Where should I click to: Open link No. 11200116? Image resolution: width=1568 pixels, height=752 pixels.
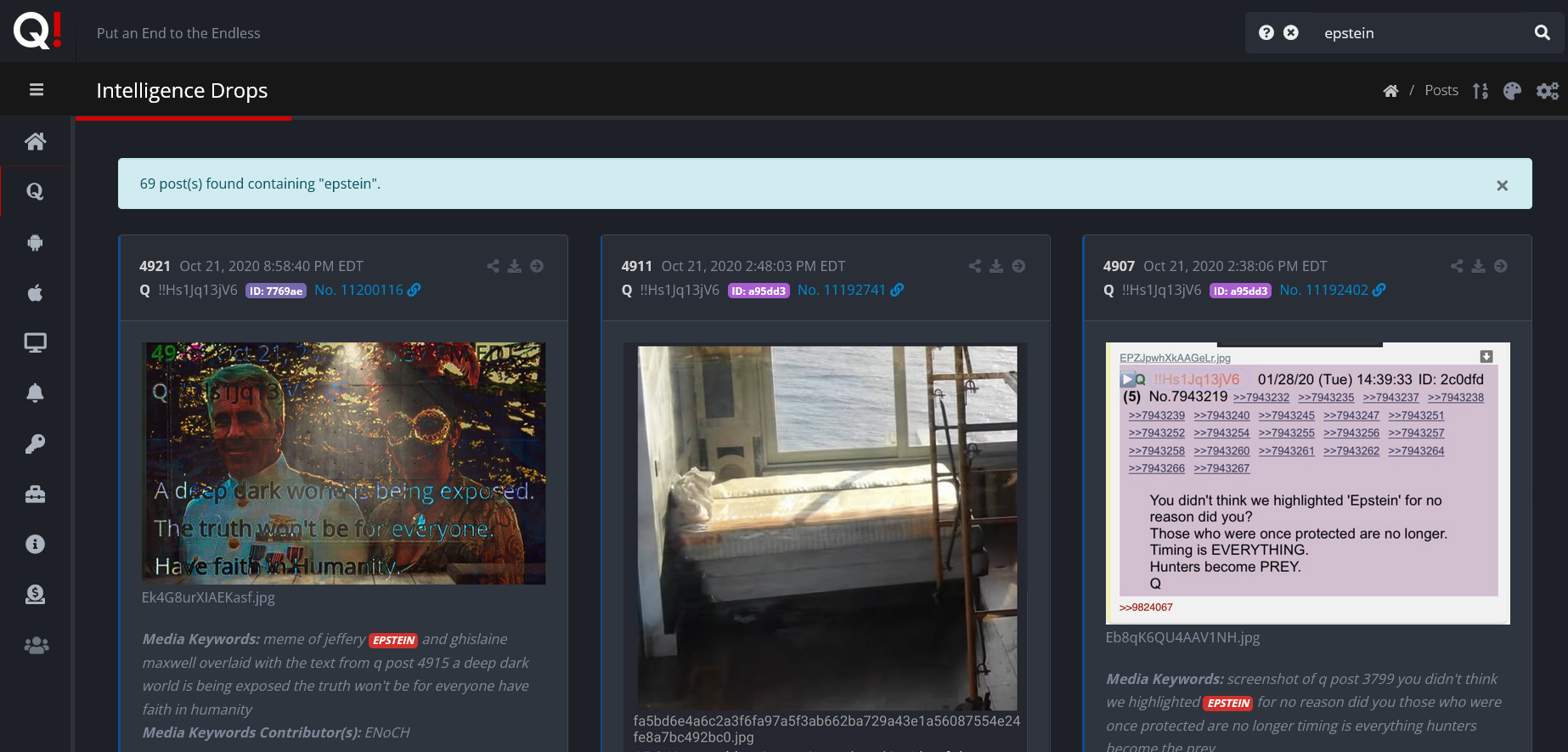[368, 291]
